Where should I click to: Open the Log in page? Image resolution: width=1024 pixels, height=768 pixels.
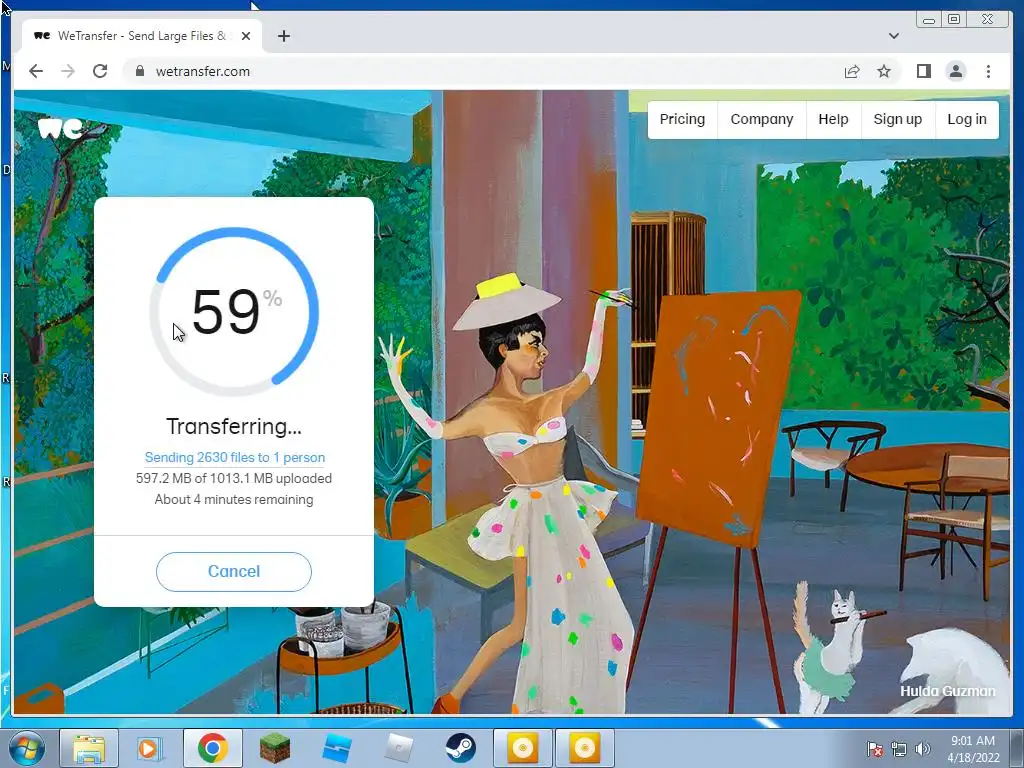coord(967,120)
